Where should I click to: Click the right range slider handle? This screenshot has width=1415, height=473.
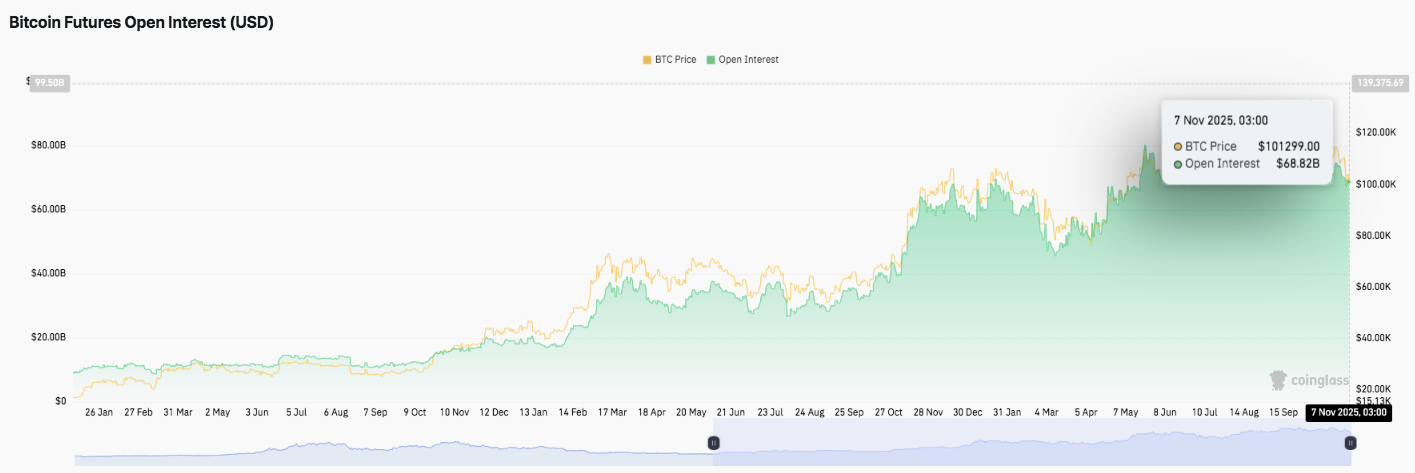click(1350, 442)
